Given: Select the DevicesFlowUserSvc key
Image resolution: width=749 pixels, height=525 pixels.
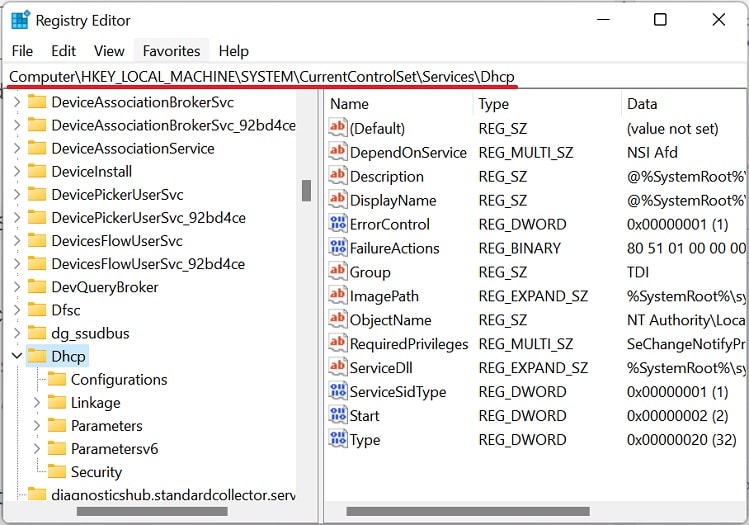Looking at the screenshot, I should [x=117, y=240].
